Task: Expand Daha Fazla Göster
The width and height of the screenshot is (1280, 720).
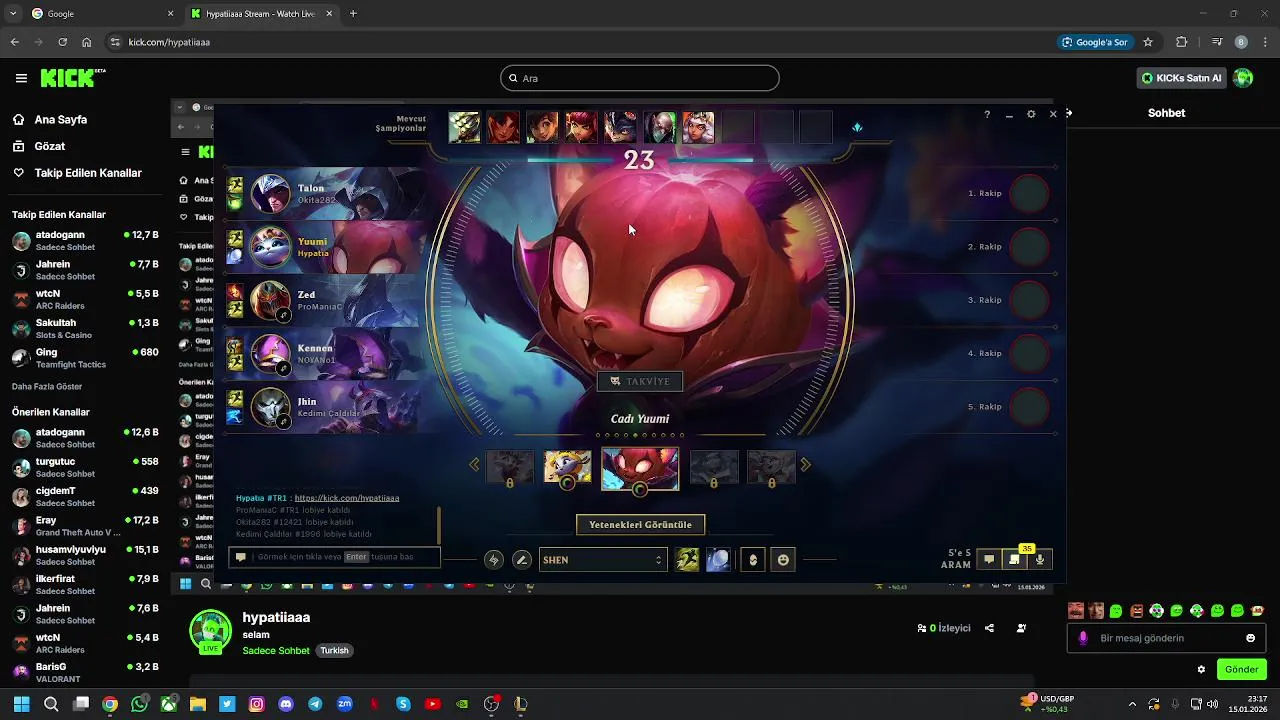Action: point(47,386)
